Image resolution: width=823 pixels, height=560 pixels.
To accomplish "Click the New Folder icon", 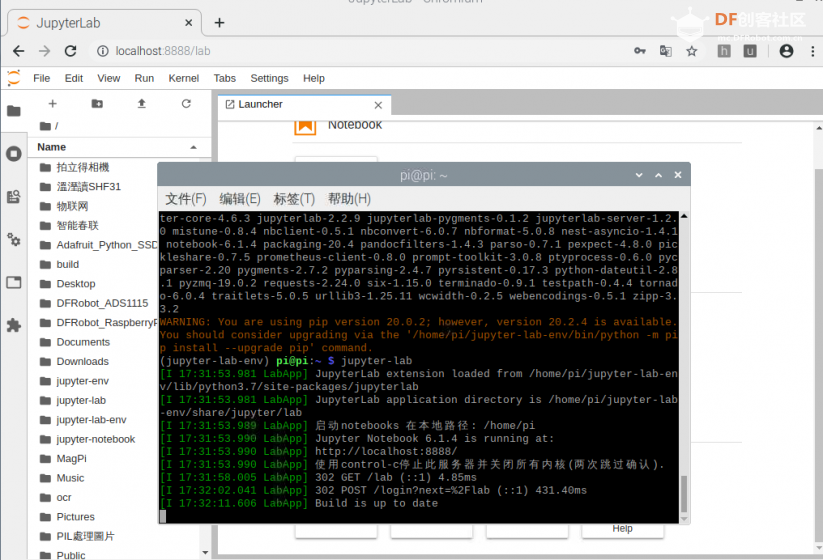I will click(97, 104).
